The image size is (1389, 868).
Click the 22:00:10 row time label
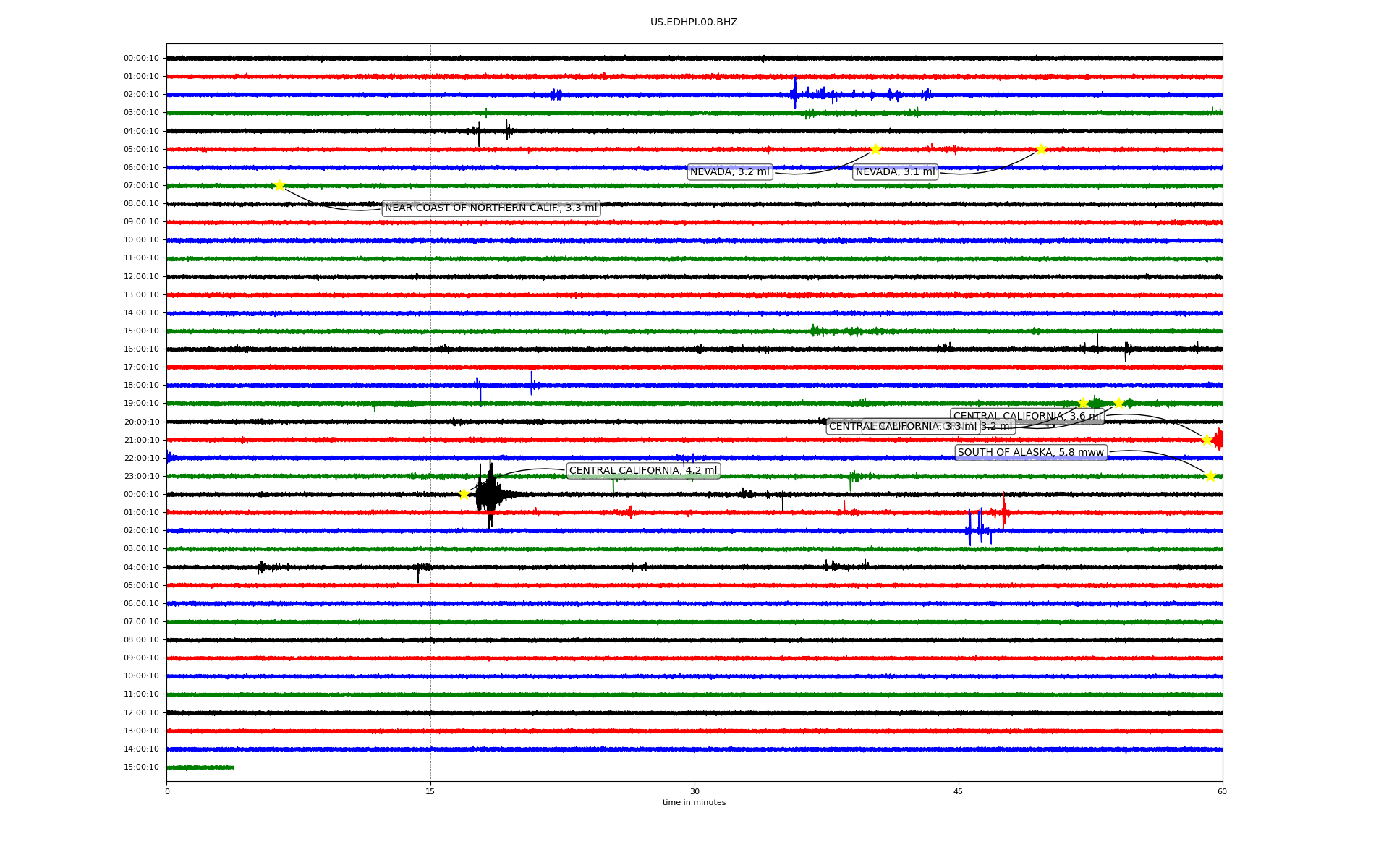[x=141, y=458]
